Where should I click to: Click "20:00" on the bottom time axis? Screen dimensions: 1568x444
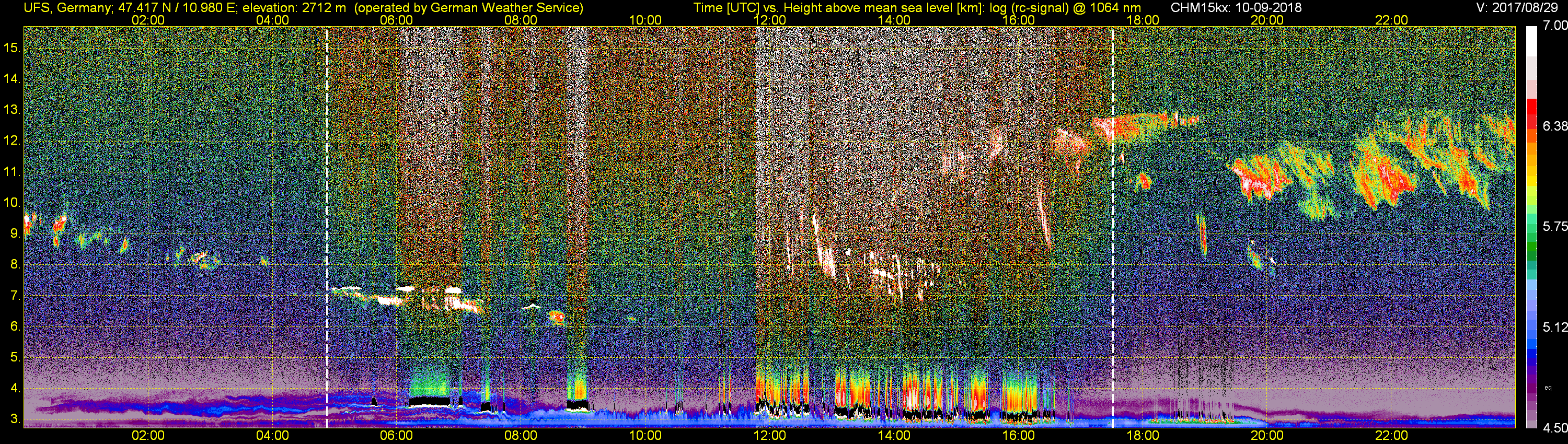point(1267,436)
